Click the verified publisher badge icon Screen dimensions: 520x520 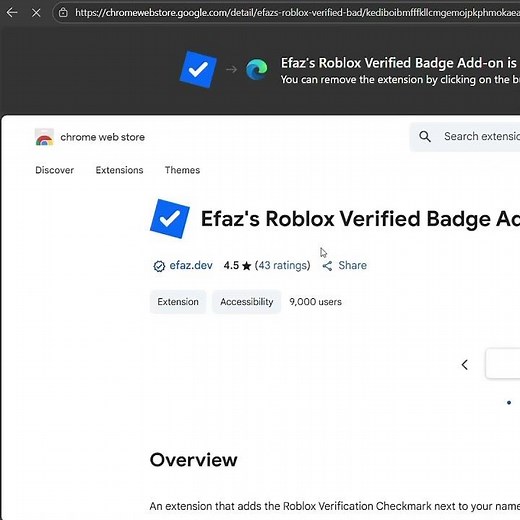pyautogui.click(x=159, y=266)
